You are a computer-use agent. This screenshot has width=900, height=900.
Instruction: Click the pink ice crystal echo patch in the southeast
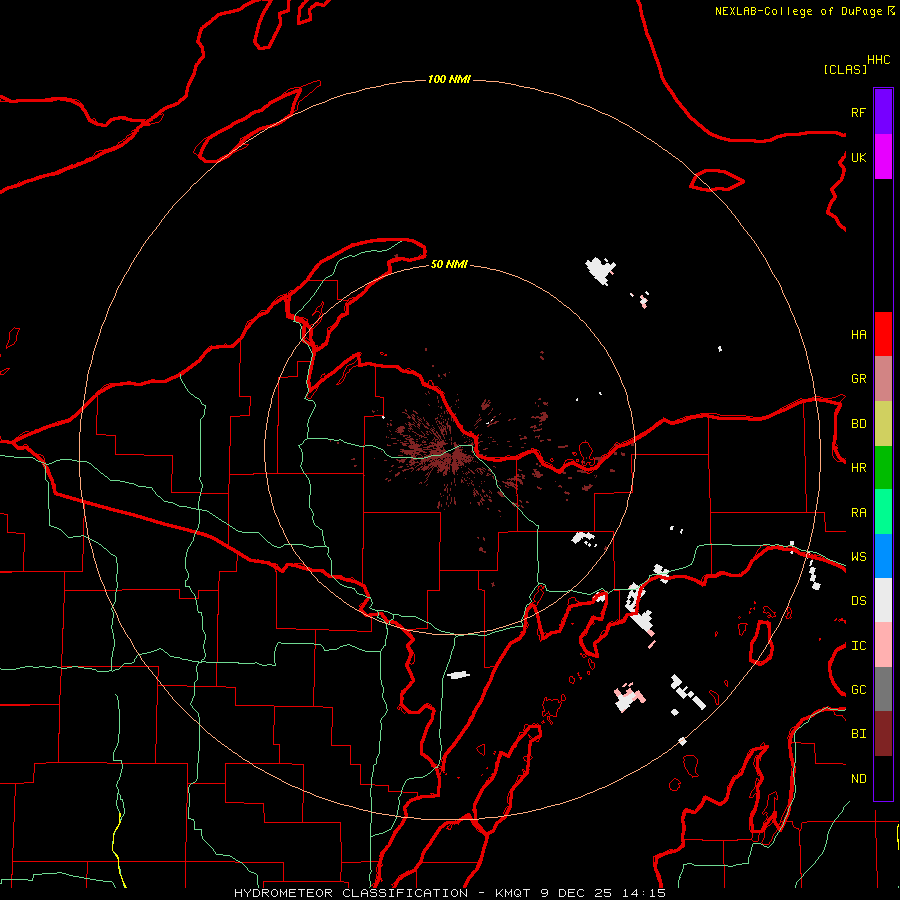pos(630,697)
